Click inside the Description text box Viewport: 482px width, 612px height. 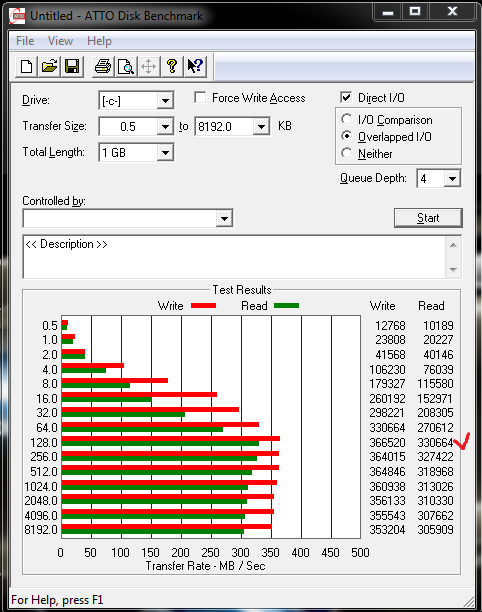pyautogui.click(x=234, y=257)
